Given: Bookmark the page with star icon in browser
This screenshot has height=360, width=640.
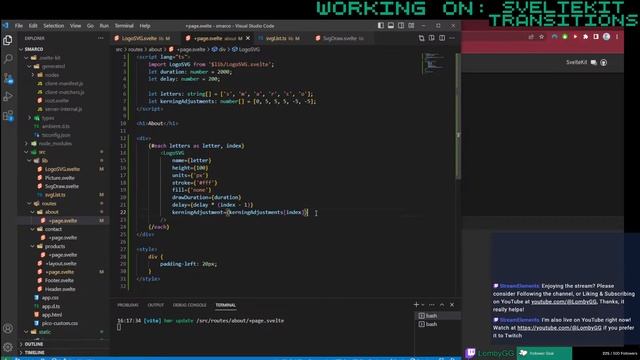Looking at the screenshot, I should (541, 37).
